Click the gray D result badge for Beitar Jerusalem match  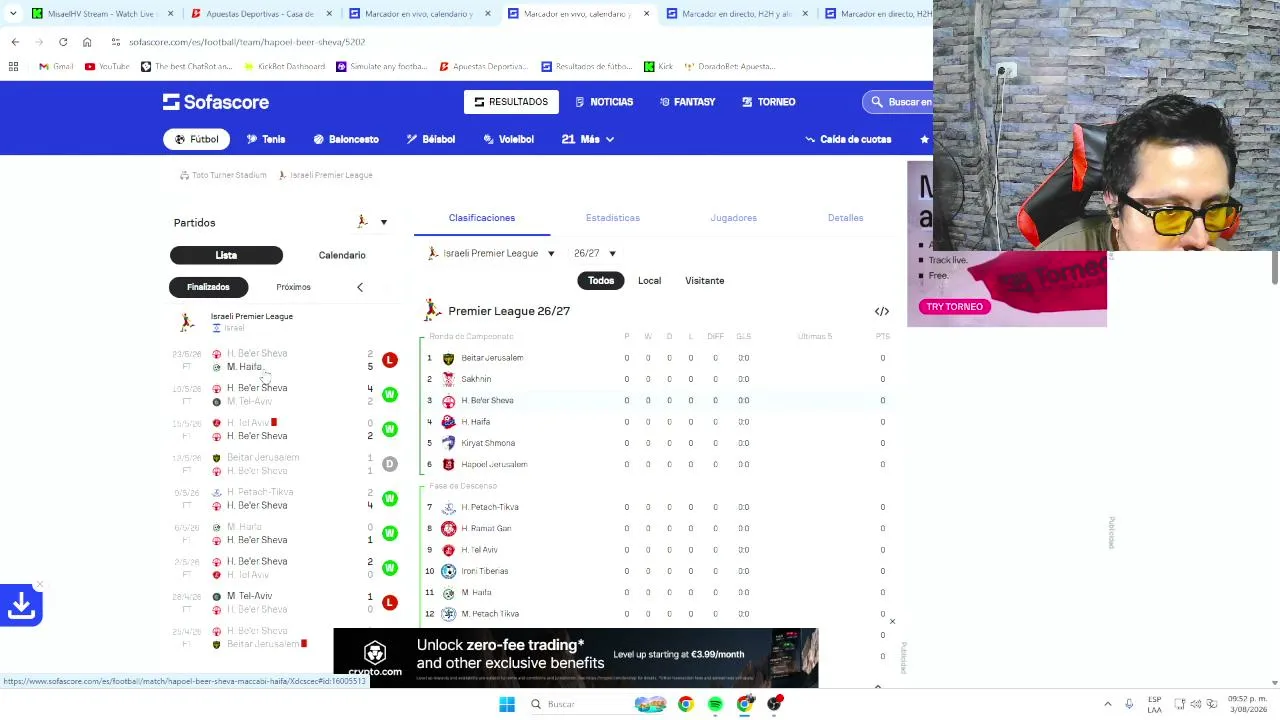pos(390,464)
